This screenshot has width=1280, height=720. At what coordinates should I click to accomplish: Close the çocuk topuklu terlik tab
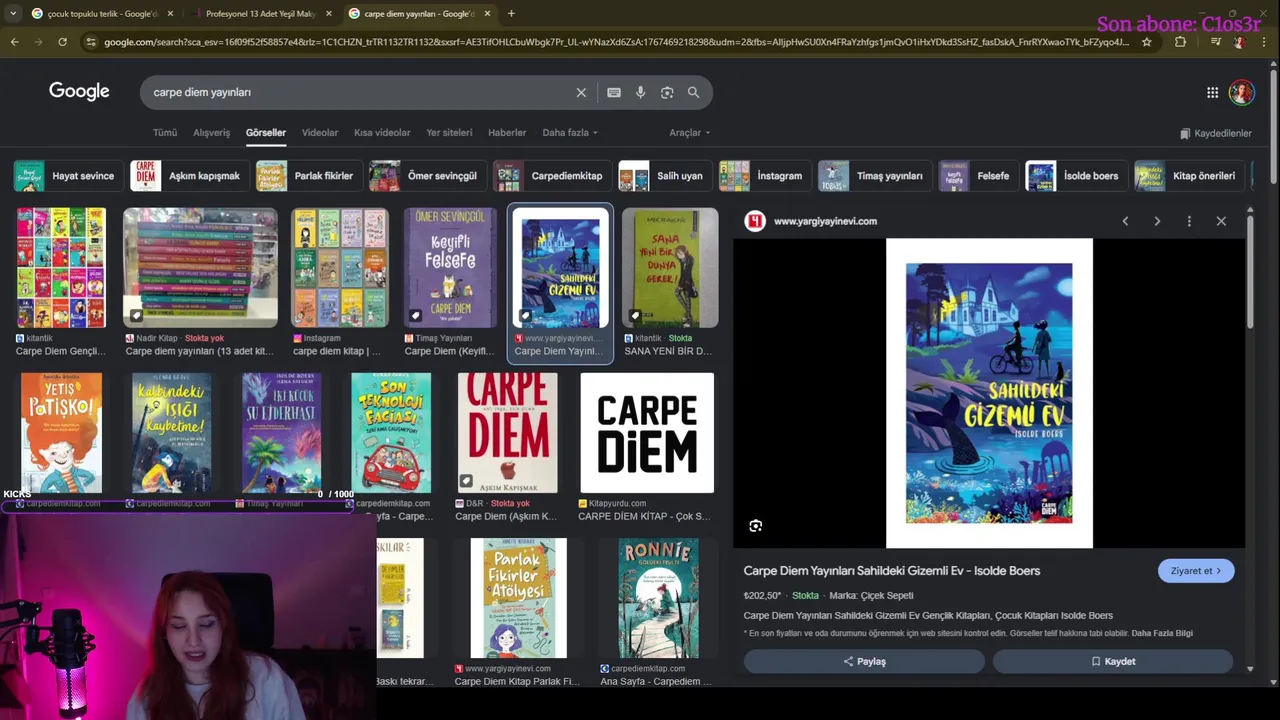pyautogui.click(x=170, y=14)
